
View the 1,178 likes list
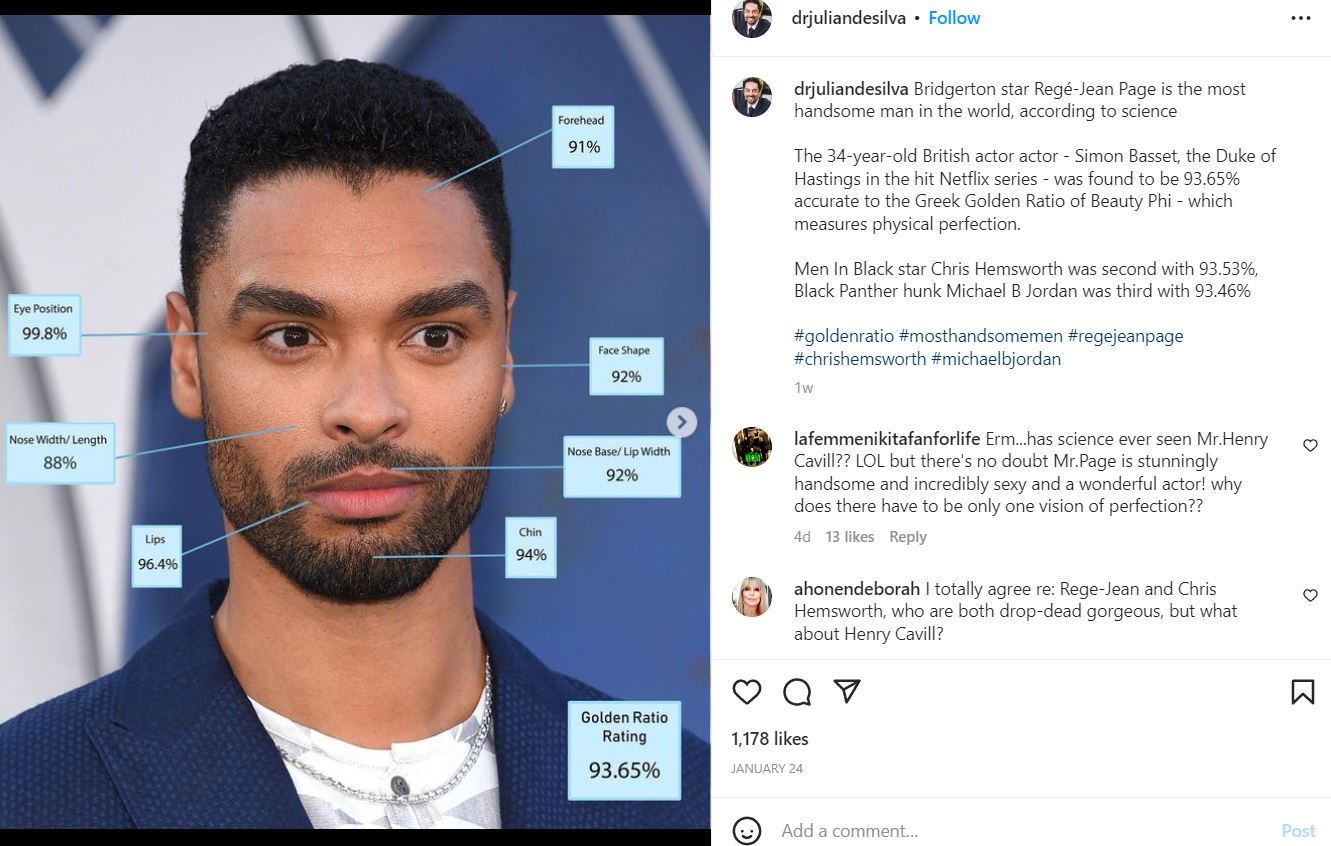(x=770, y=739)
